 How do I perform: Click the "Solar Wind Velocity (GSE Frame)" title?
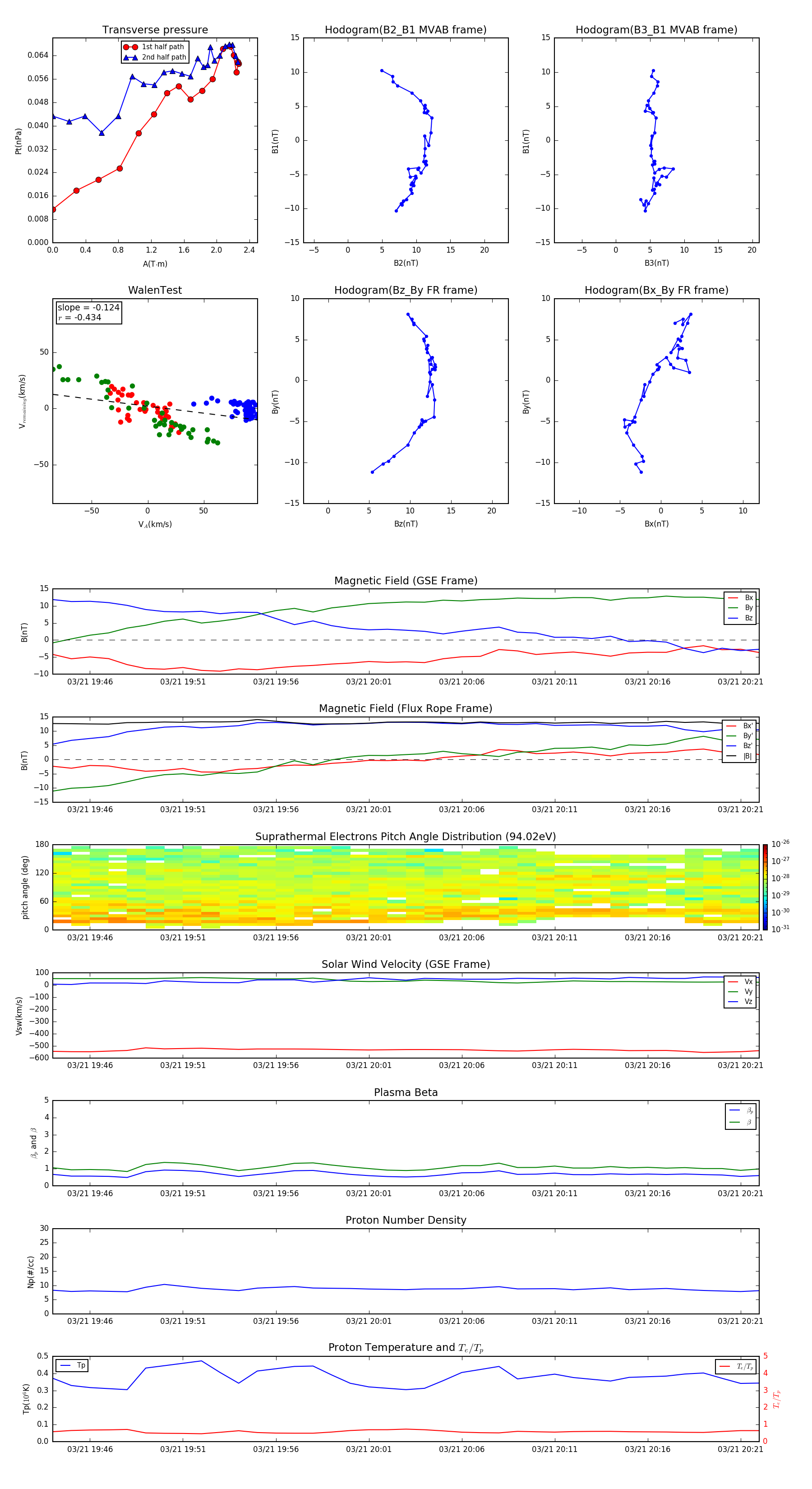coord(406,965)
